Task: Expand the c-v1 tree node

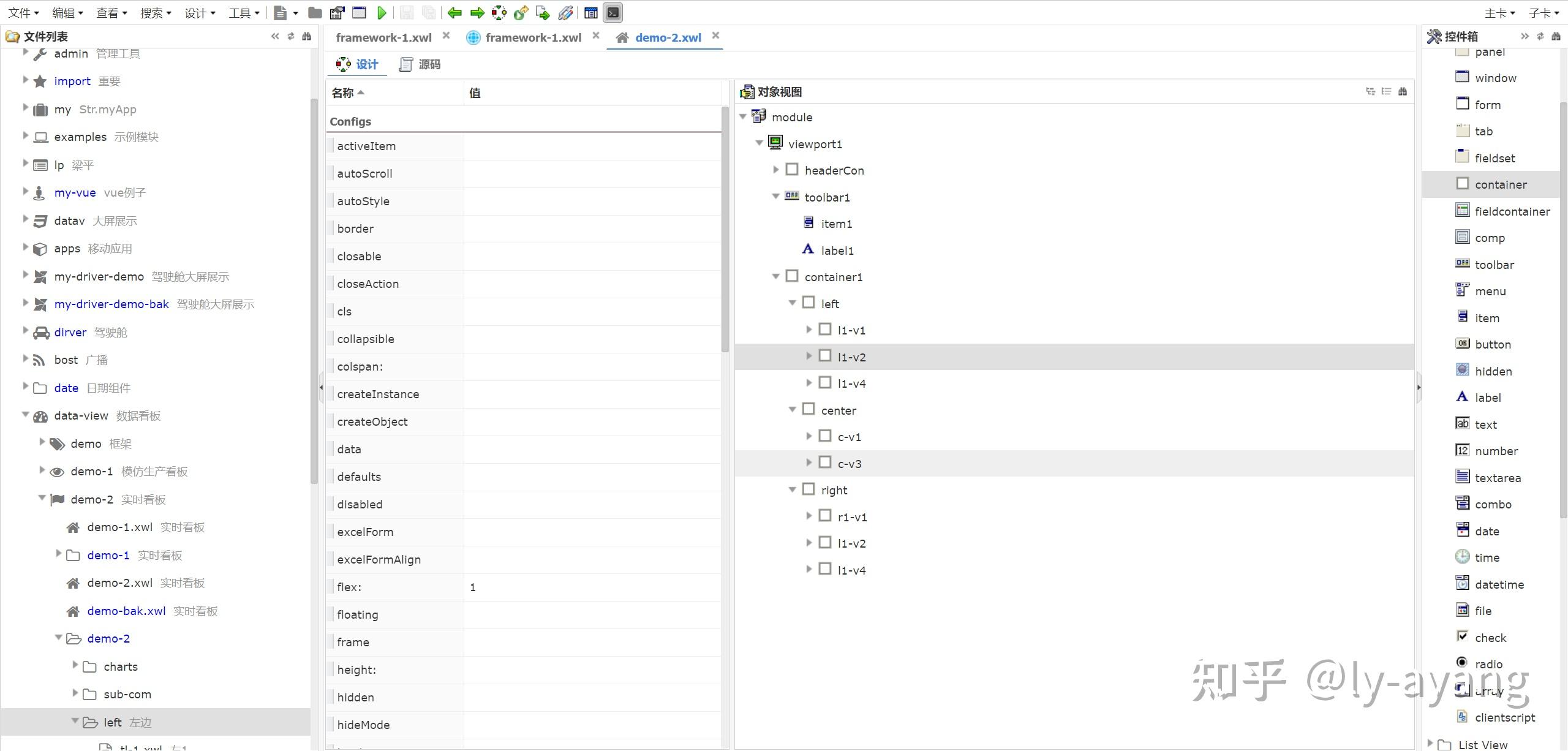Action: pos(809,436)
